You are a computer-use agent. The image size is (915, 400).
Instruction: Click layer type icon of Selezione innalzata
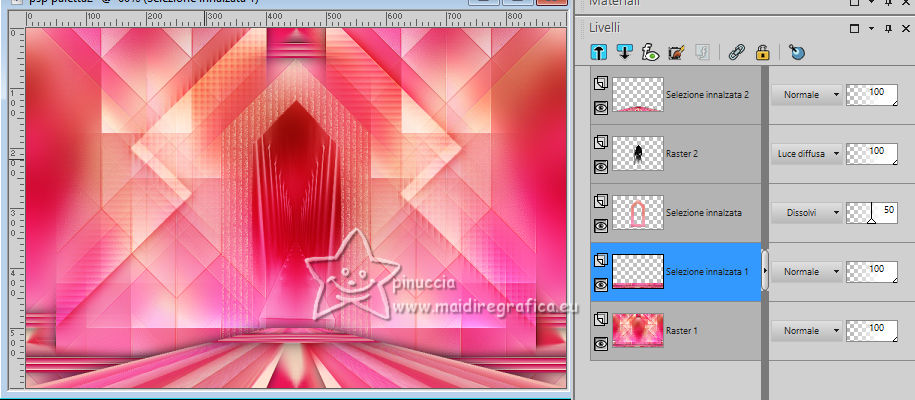[x=601, y=201]
